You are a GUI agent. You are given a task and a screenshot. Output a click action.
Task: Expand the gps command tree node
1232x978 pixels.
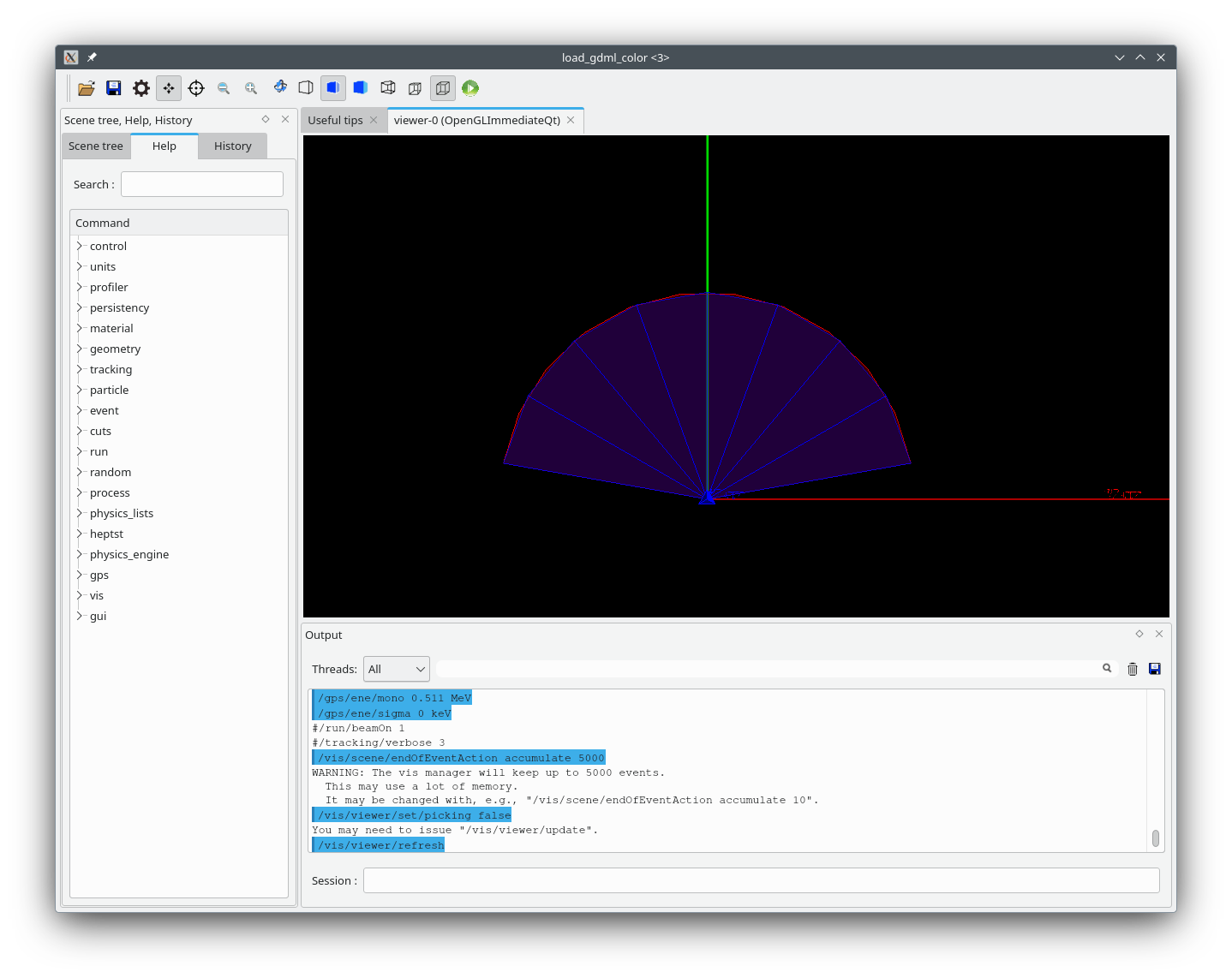(x=80, y=575)
